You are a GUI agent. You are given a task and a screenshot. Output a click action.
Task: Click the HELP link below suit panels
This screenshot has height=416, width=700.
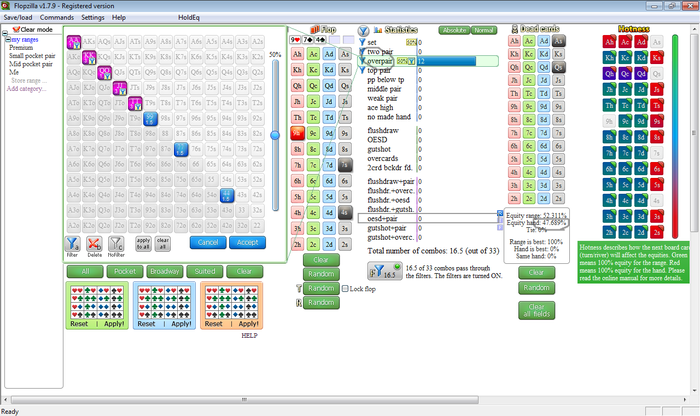249,335
